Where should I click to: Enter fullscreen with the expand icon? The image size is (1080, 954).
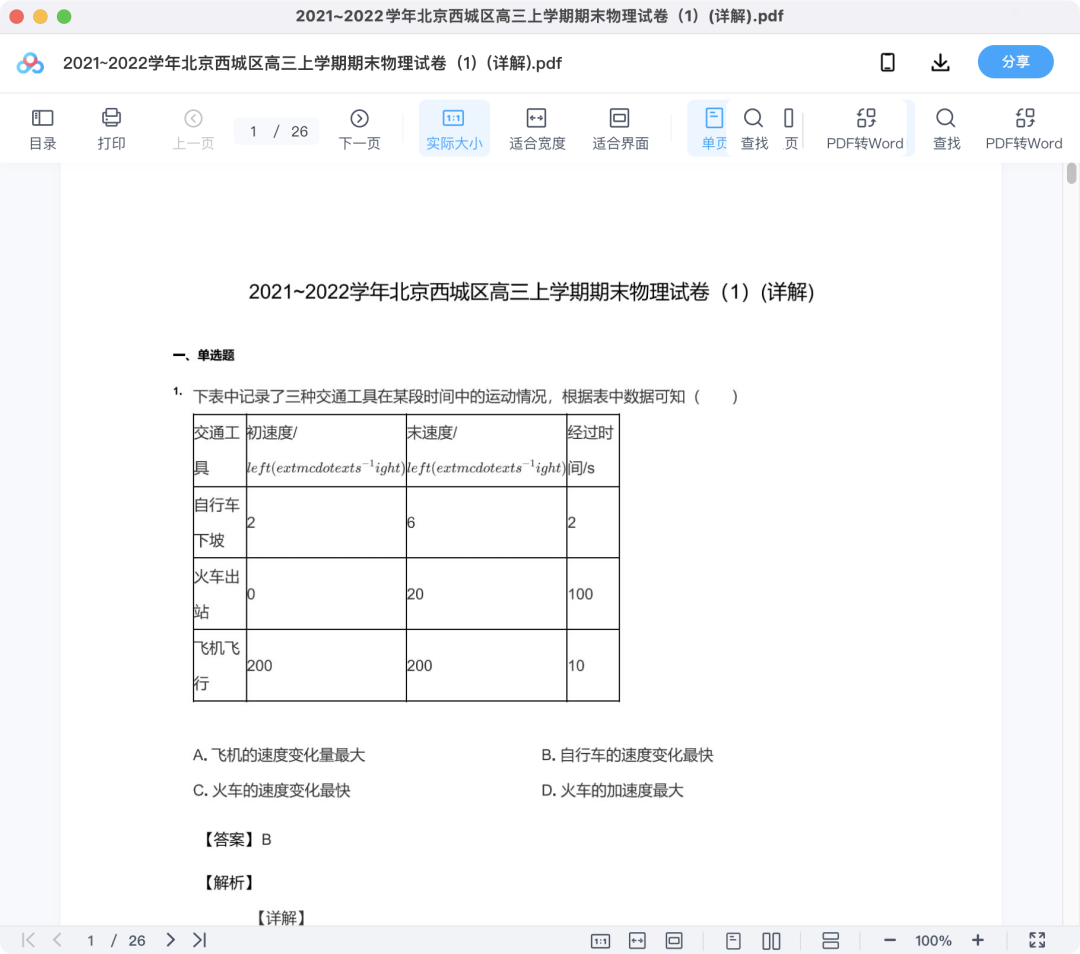point(1037,940)
